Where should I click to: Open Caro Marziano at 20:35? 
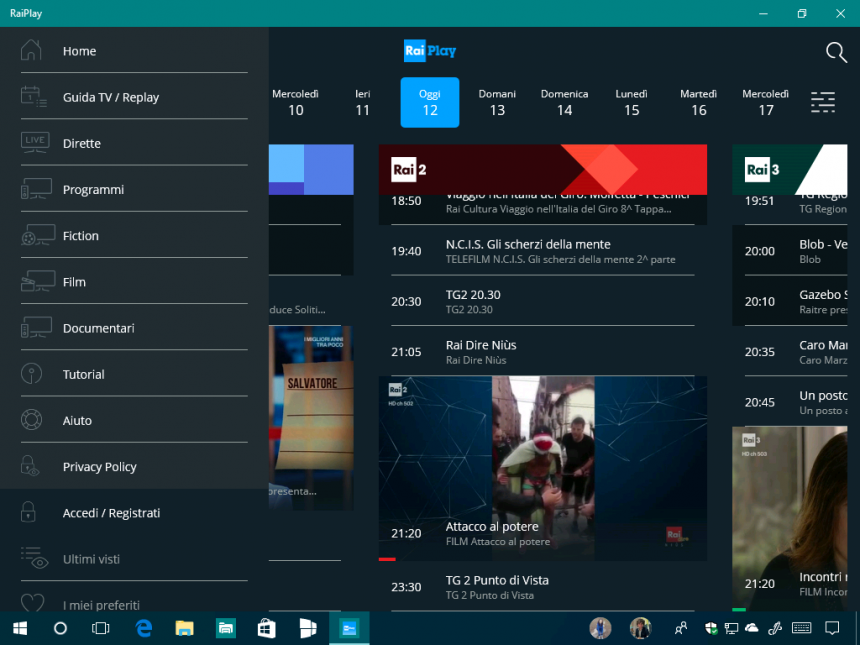[790, 352]
